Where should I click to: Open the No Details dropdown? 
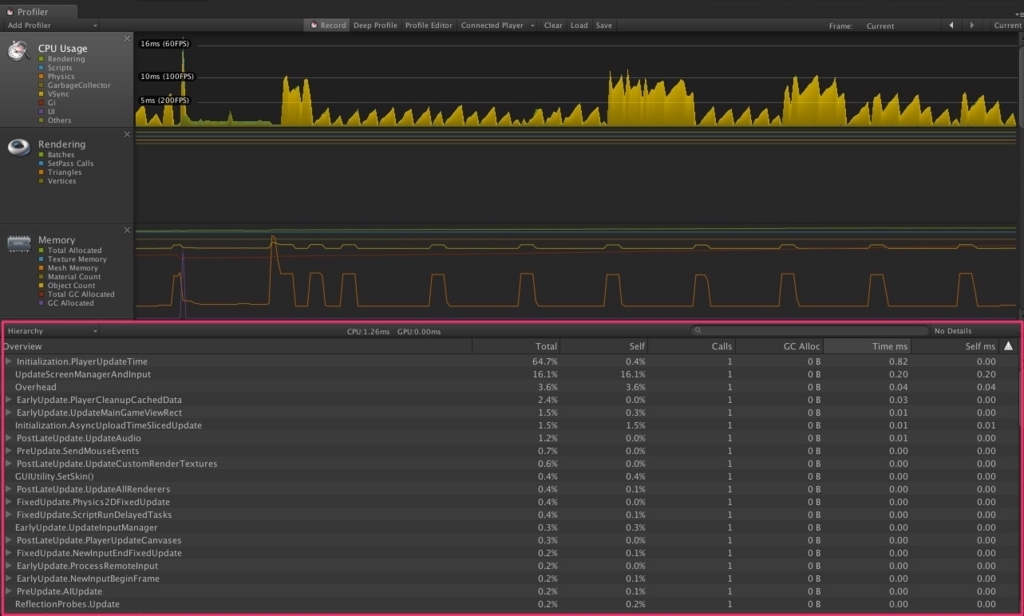coord(975,331)
